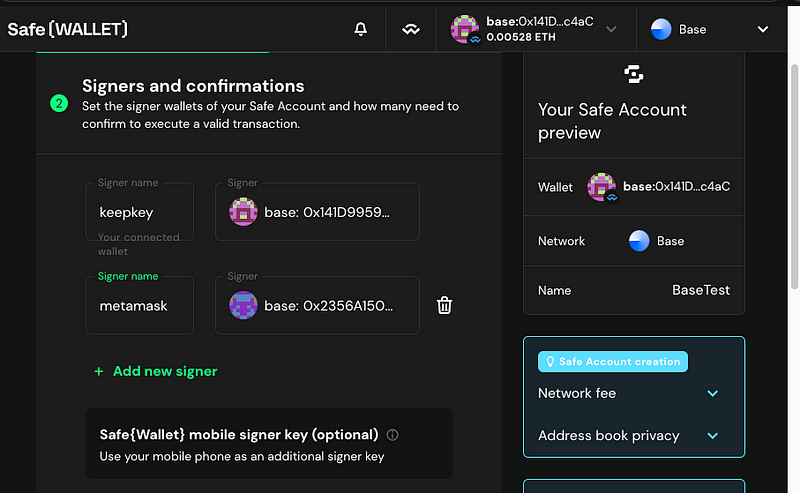The image size is (800, 493).
Task: Click the metamask signer avatar icon
Action: pyautogui.click(x=243, y=305)
